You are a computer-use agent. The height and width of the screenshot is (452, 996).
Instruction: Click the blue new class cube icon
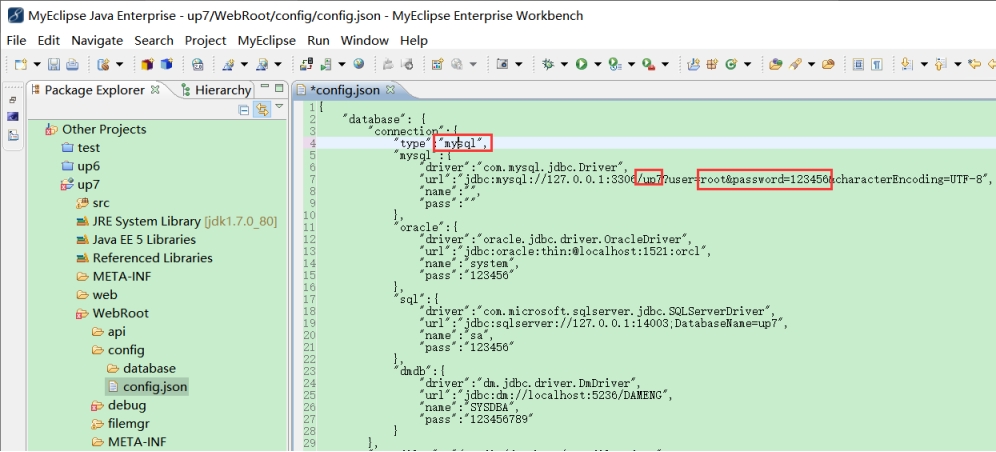click(x=166, y=64)
